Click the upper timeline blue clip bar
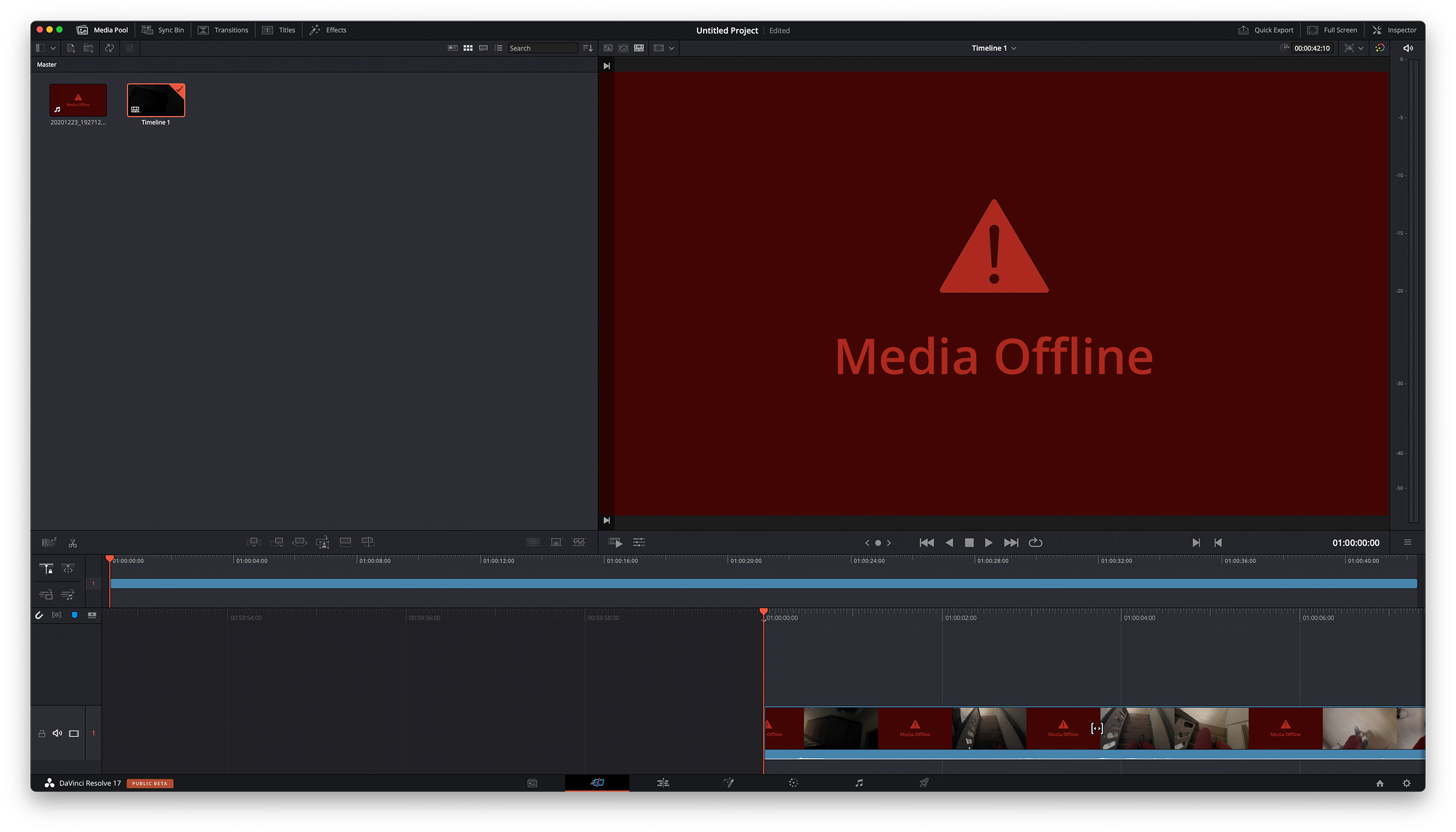The image size is (1456, 832). tap(757, 583)
